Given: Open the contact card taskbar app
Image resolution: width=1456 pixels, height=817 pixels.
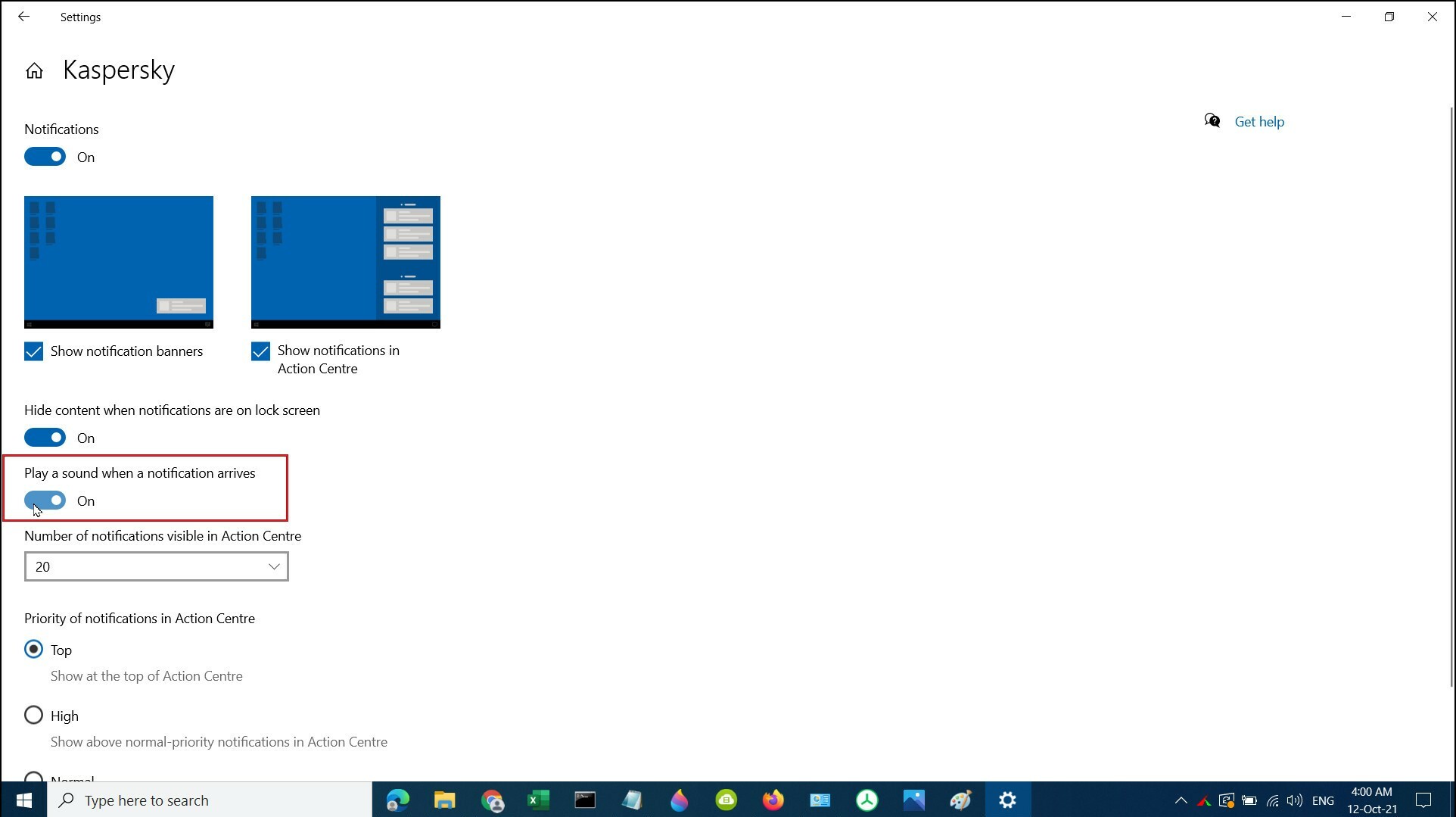Looking at the screenshot, I should pos(820,800).
